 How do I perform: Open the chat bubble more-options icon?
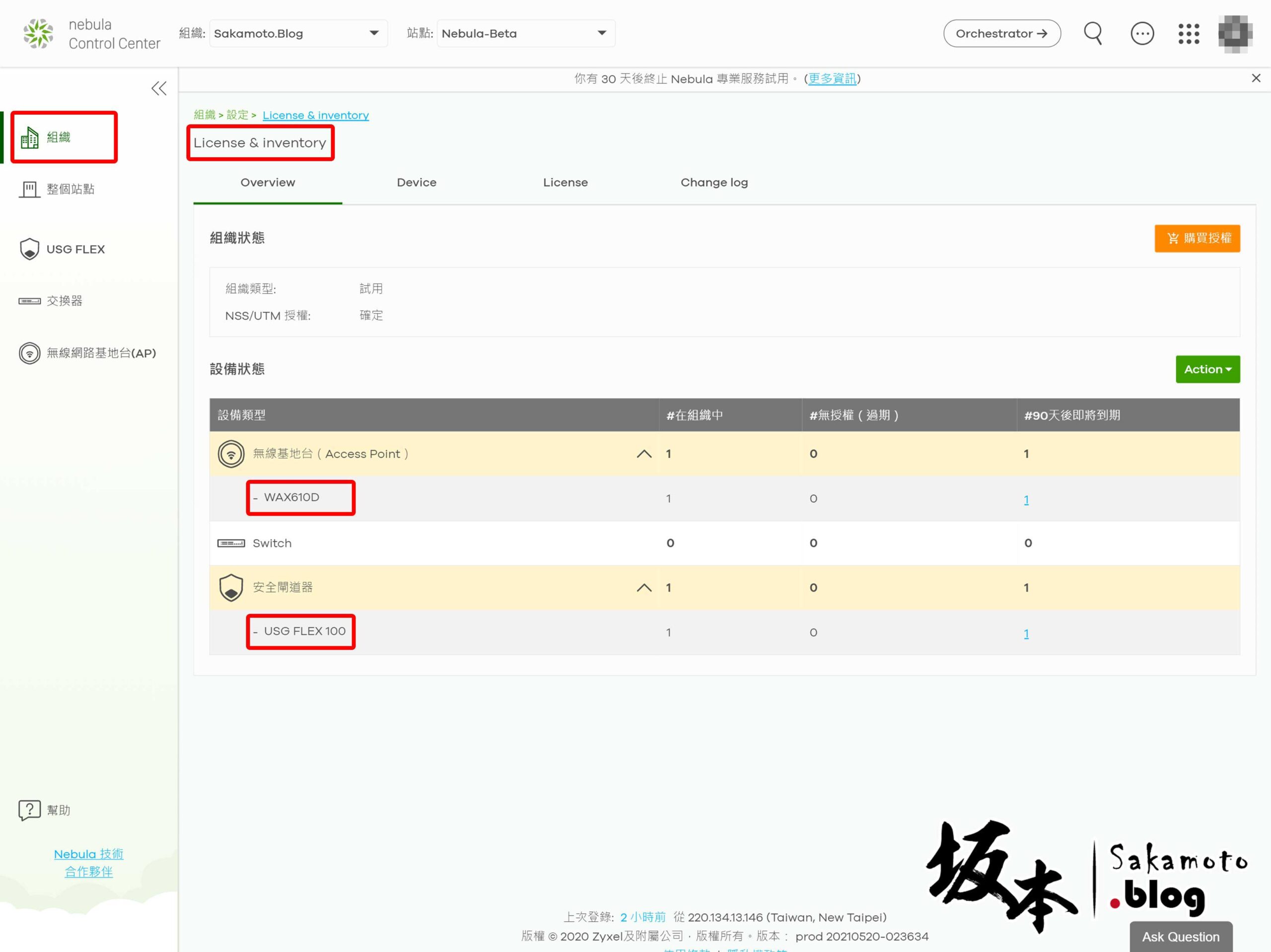coord(1142,33)
